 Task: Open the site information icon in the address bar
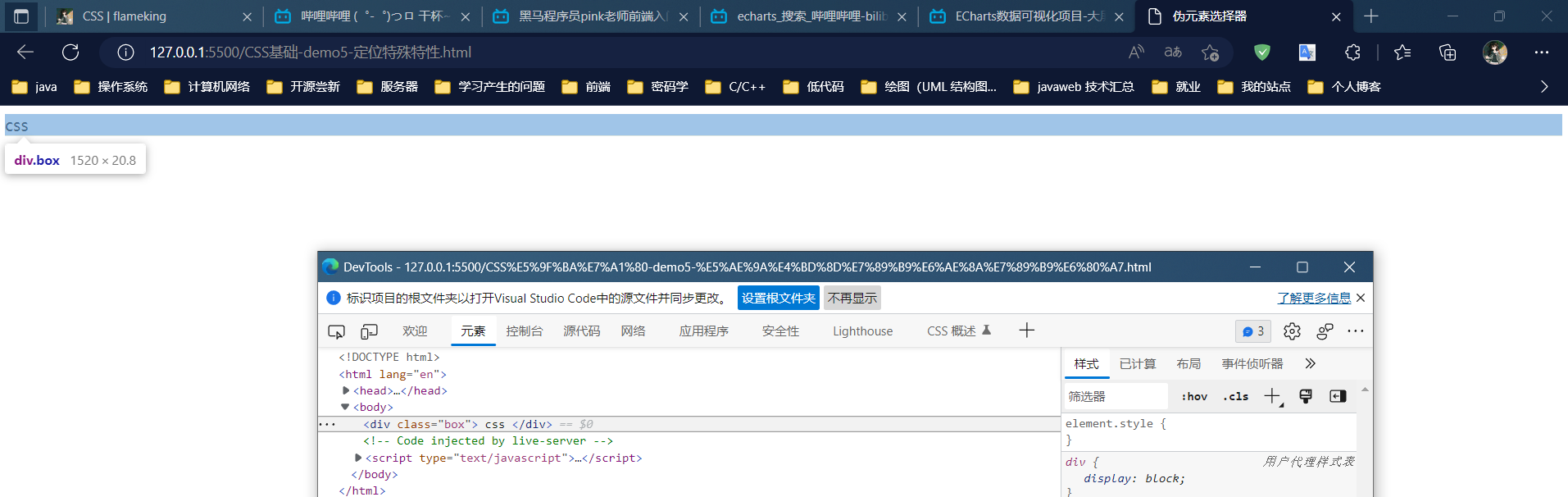point(125,52)
